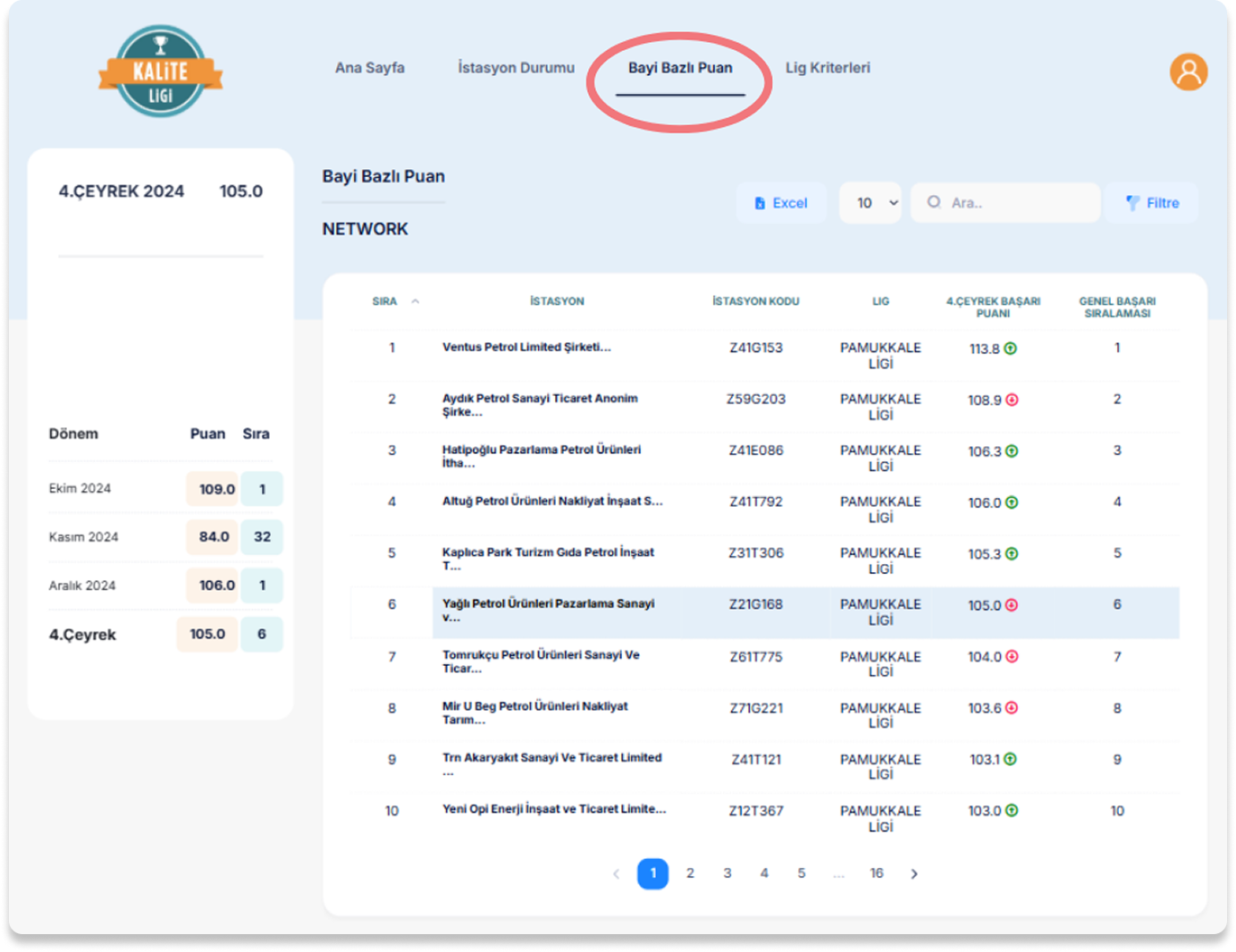Export the table with Excel button
Image resolution: width=1236 pixels, height=952 pixels.
coord(780,203)
